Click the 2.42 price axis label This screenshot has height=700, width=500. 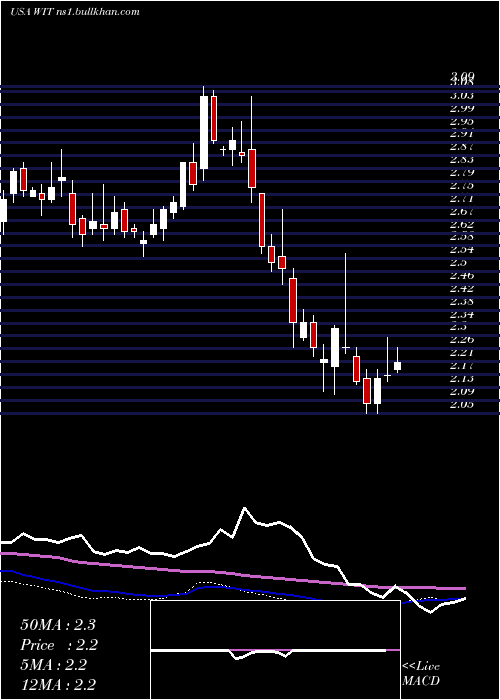click(462, 288)
